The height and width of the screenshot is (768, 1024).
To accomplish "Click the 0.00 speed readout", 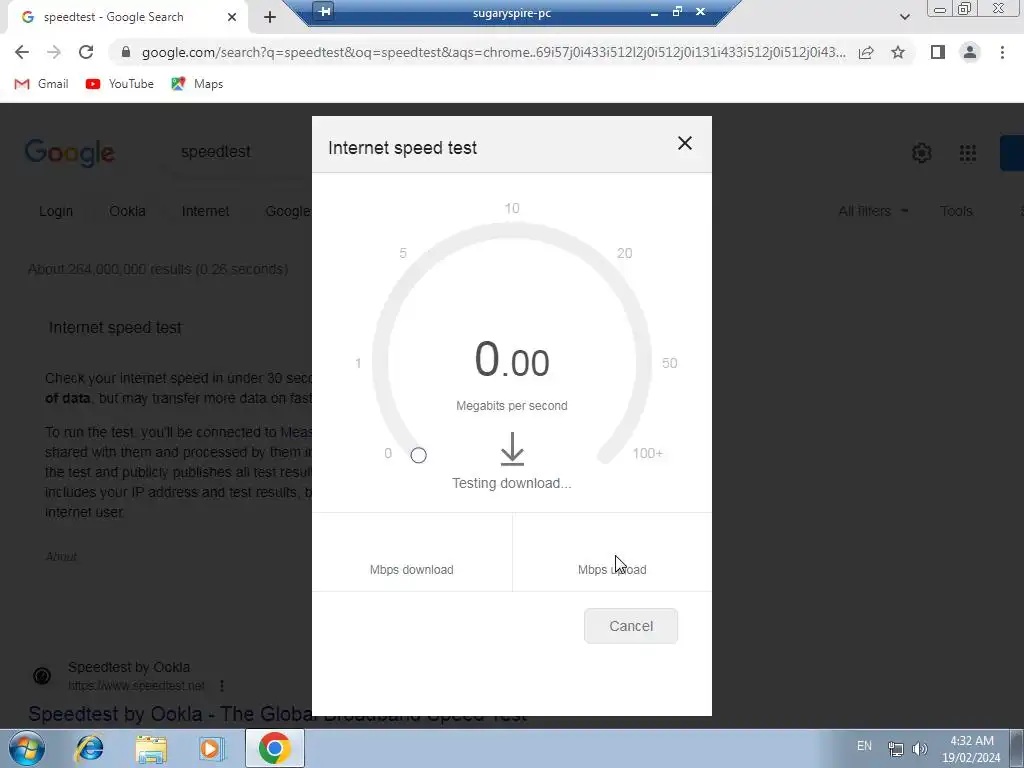I will point(512,360).
